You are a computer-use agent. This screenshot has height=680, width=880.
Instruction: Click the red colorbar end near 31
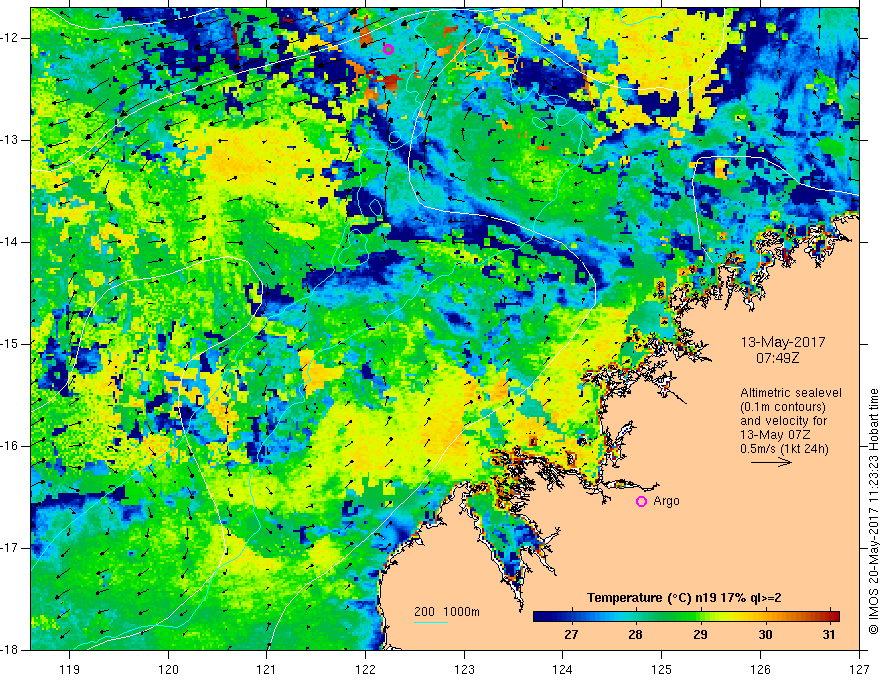[829, 617]
